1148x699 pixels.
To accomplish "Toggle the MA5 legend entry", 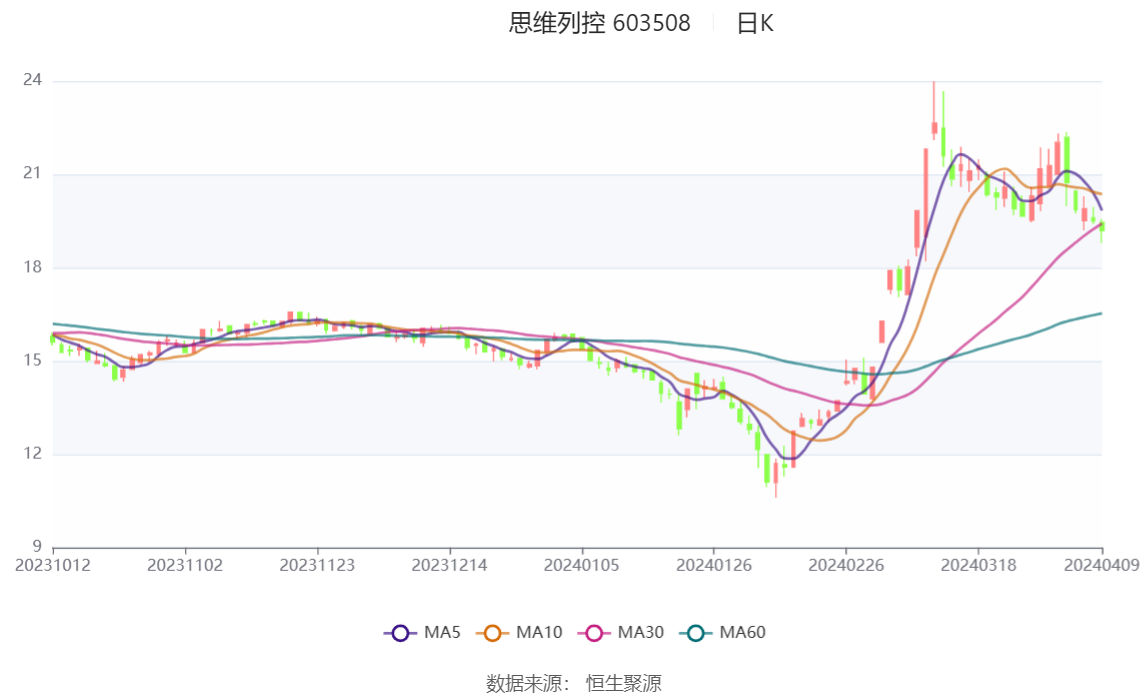I will (x=422, y=632).
